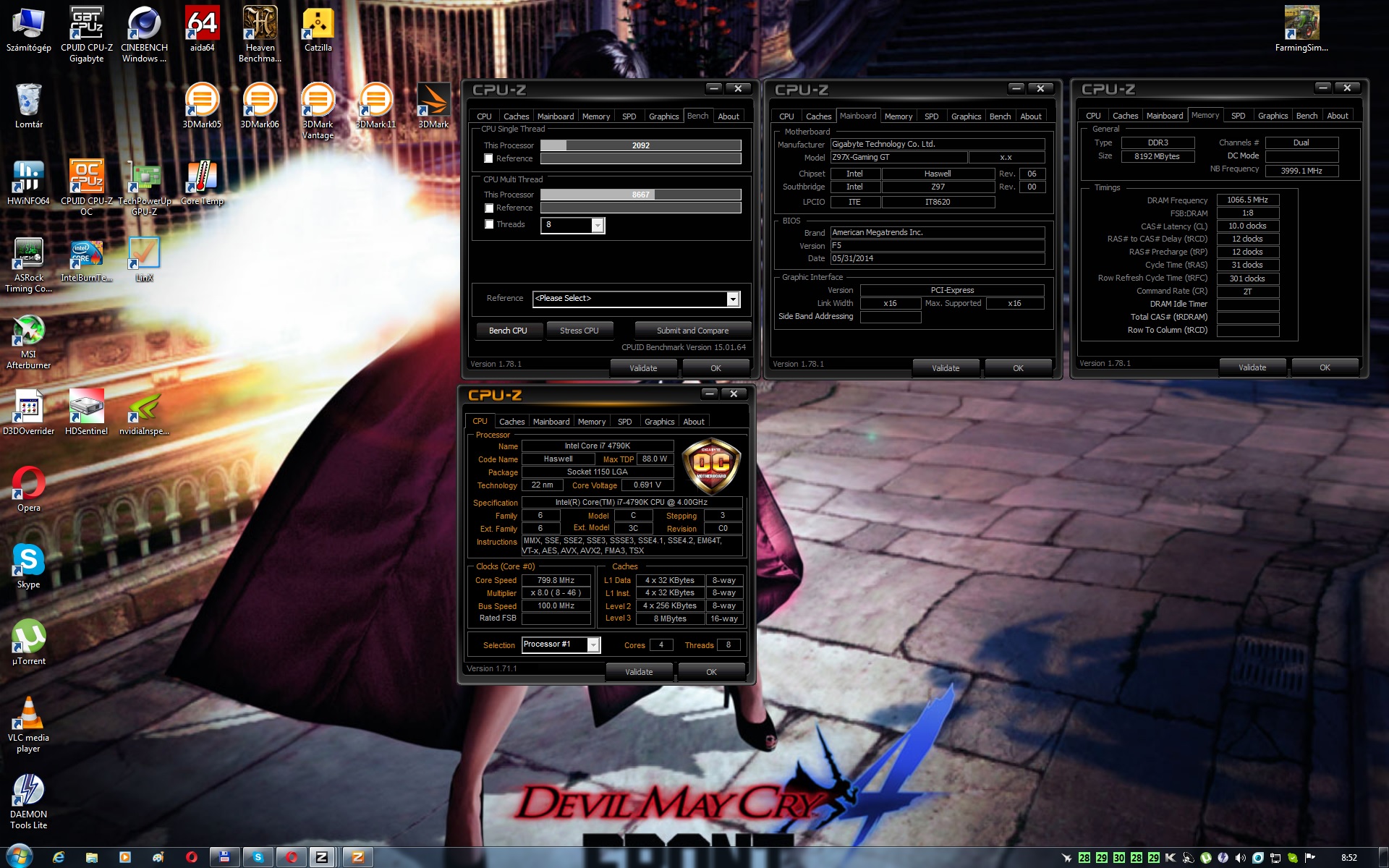Click the Stress CPU button
This screenshot has height=868, width=1389.
pyautogui.click(x=579, y=331)
